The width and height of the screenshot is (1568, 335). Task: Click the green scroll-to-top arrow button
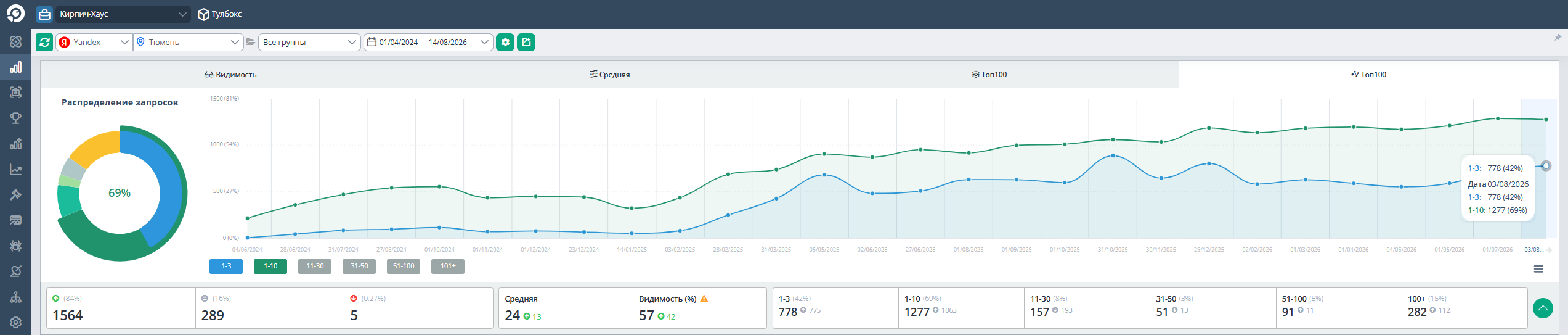tap(1543, 308)
